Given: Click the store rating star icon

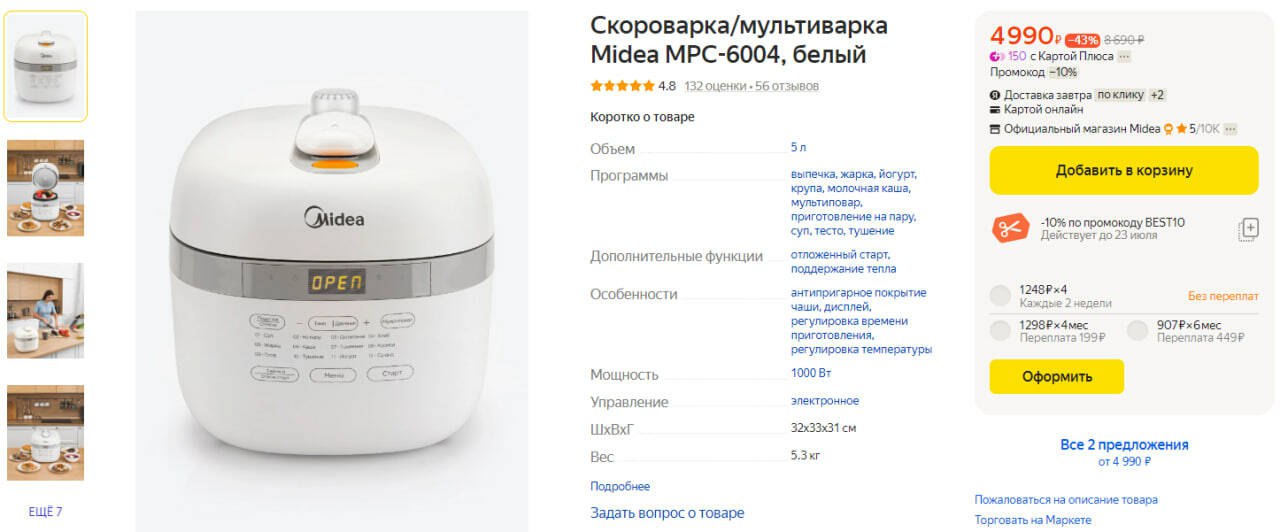Looking at the screenshot, I should (1181, 129).
